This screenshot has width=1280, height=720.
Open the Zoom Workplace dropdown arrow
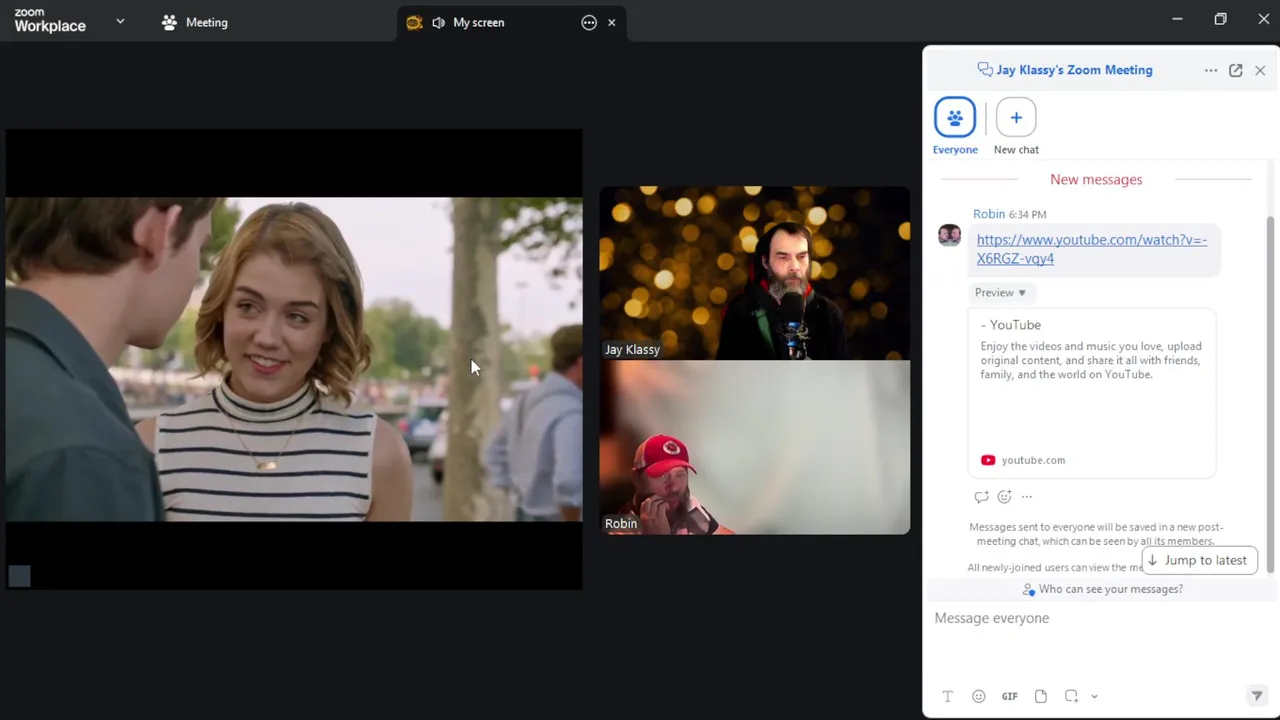coord(120,21)
